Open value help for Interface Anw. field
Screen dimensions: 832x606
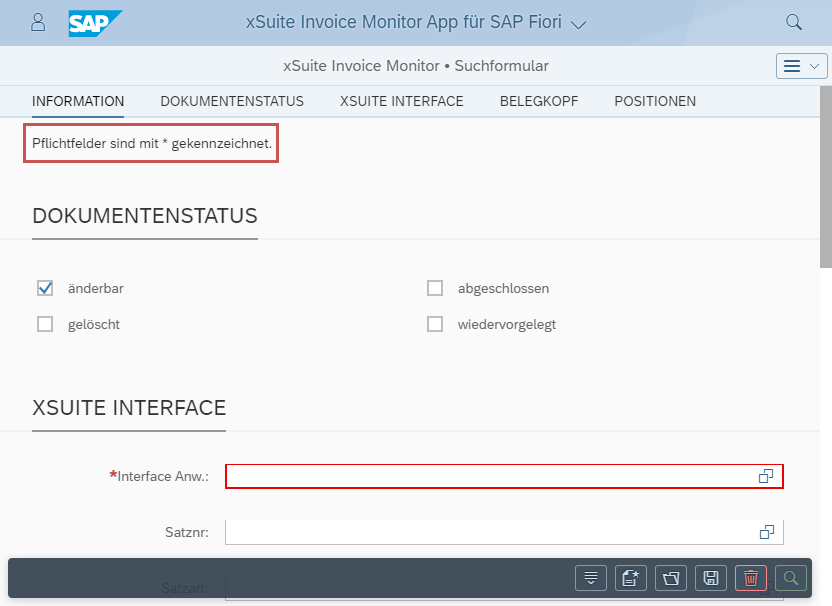click(766, 476)
